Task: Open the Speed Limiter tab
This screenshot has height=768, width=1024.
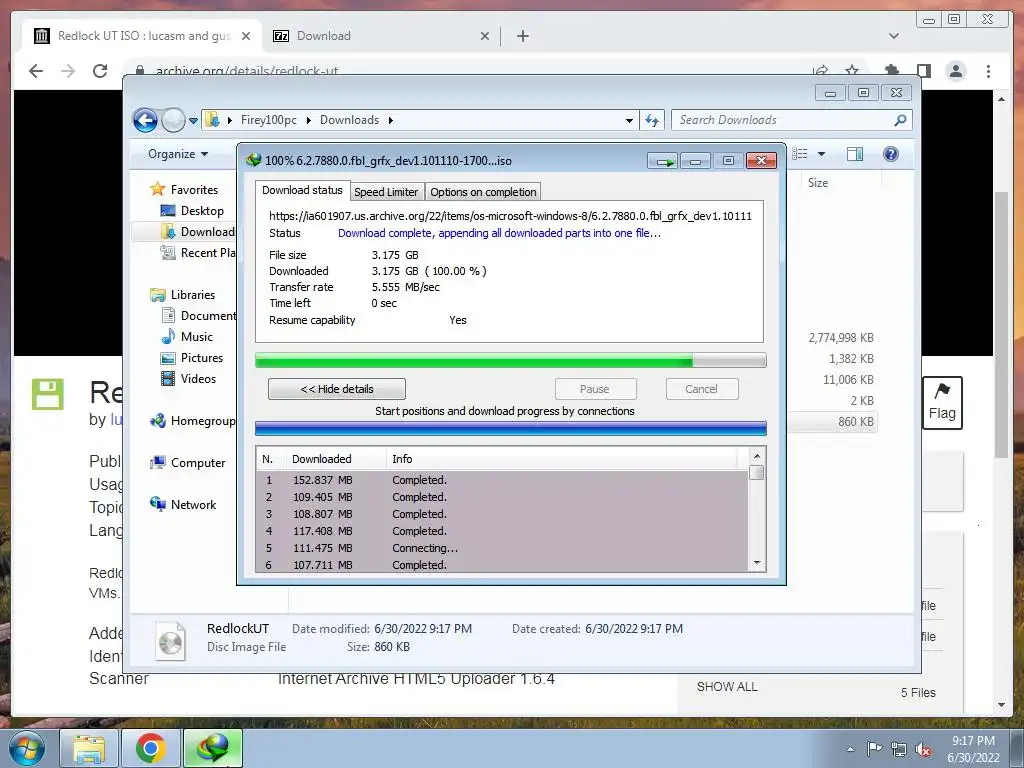Action: (x=386, y=192)
